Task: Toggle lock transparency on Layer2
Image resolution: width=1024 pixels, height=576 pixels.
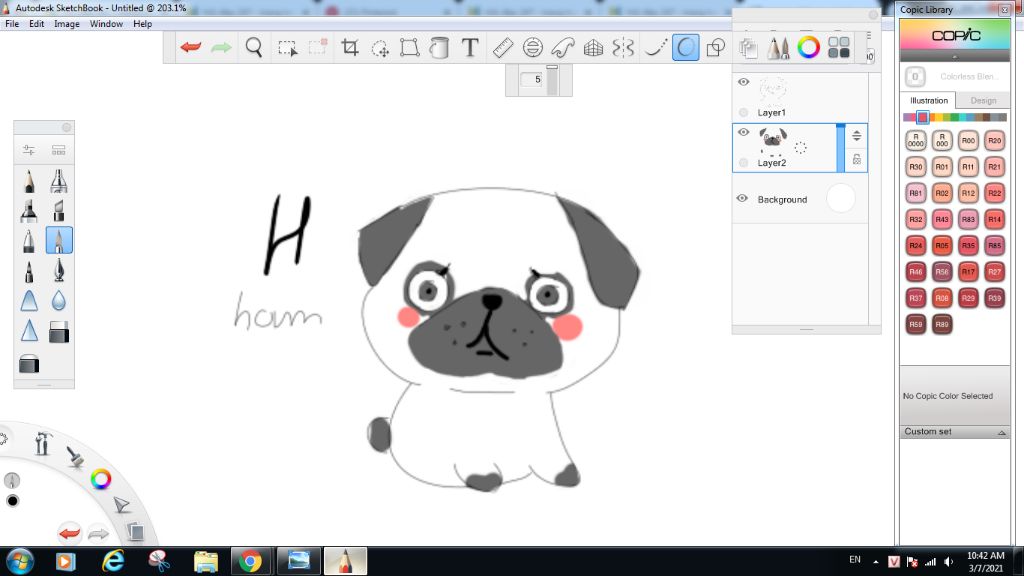Action: (856, 159)
